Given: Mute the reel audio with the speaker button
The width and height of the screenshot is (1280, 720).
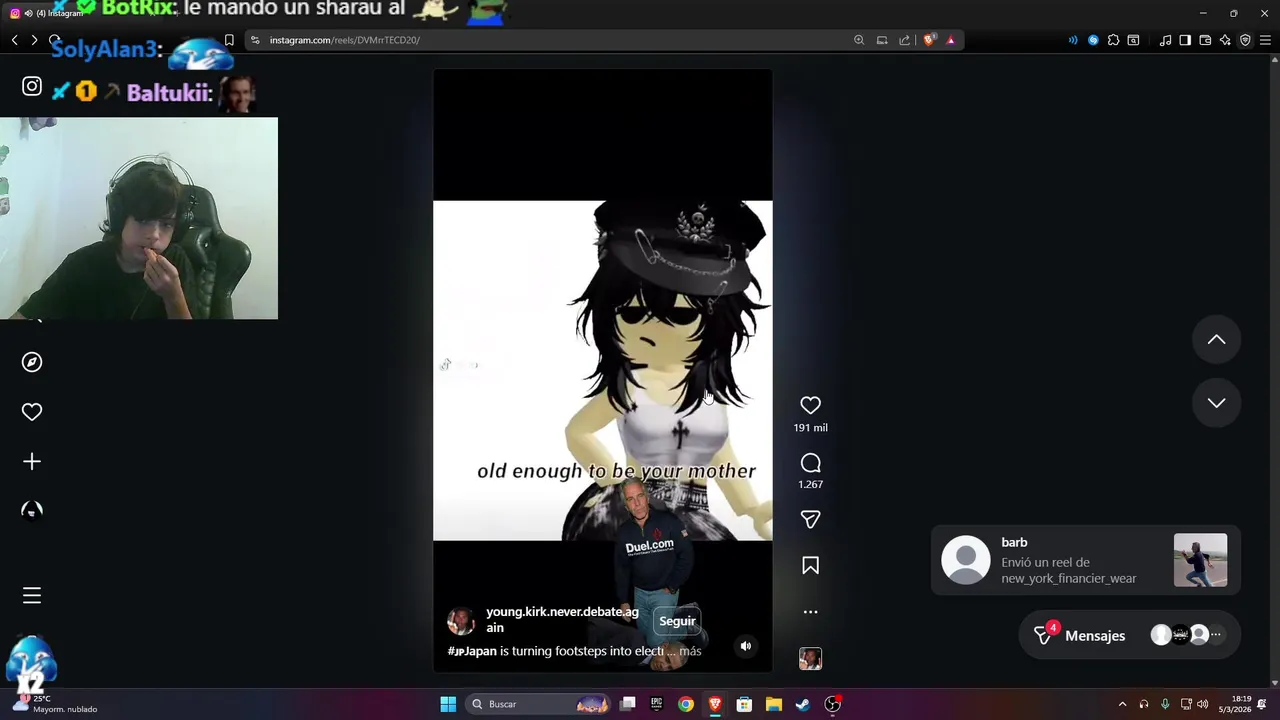Looking at the screenshot, I should [x=745, y=646].
